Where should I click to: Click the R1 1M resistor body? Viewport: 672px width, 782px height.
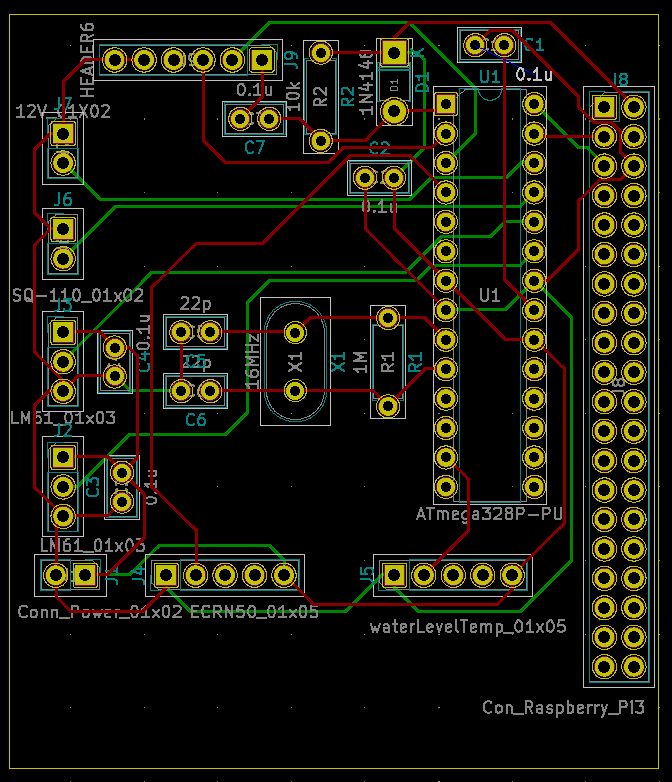click(x=387, y=362)
